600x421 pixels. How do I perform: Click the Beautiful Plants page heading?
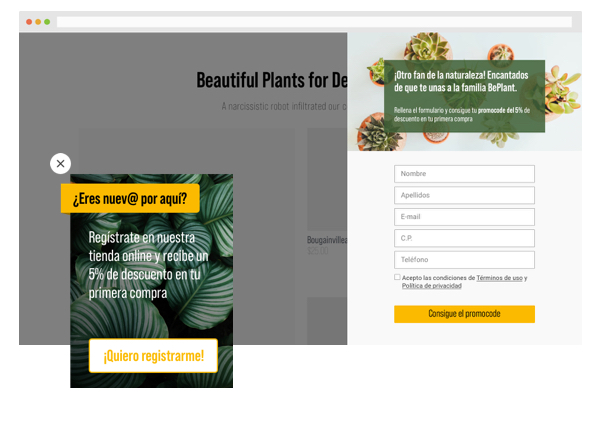(x=272, y=80)
